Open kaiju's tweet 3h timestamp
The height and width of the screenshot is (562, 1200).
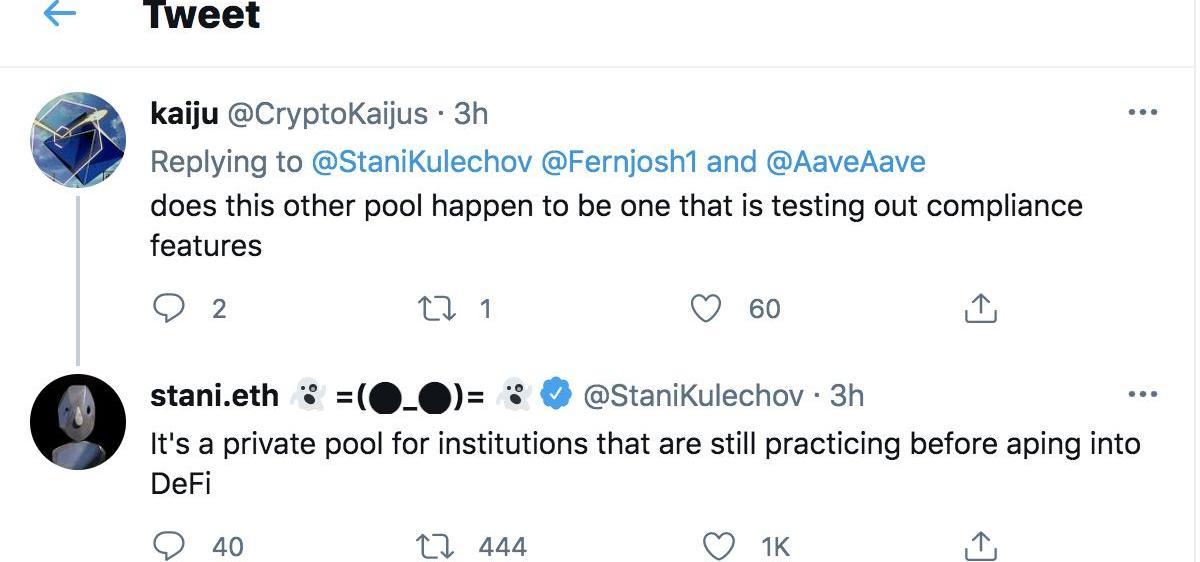pyautogui.click(x=471, y=114)
